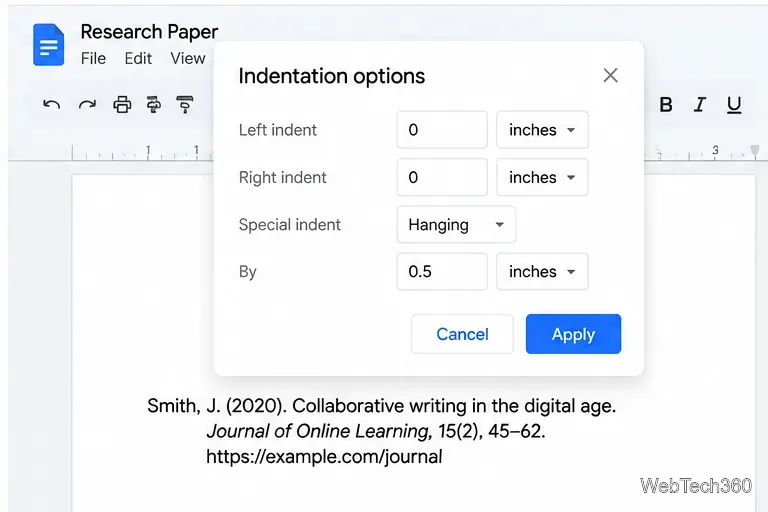Open the Google Docs home icon
The height and width of the screenshot is (512, 768).
click(48, 45)
